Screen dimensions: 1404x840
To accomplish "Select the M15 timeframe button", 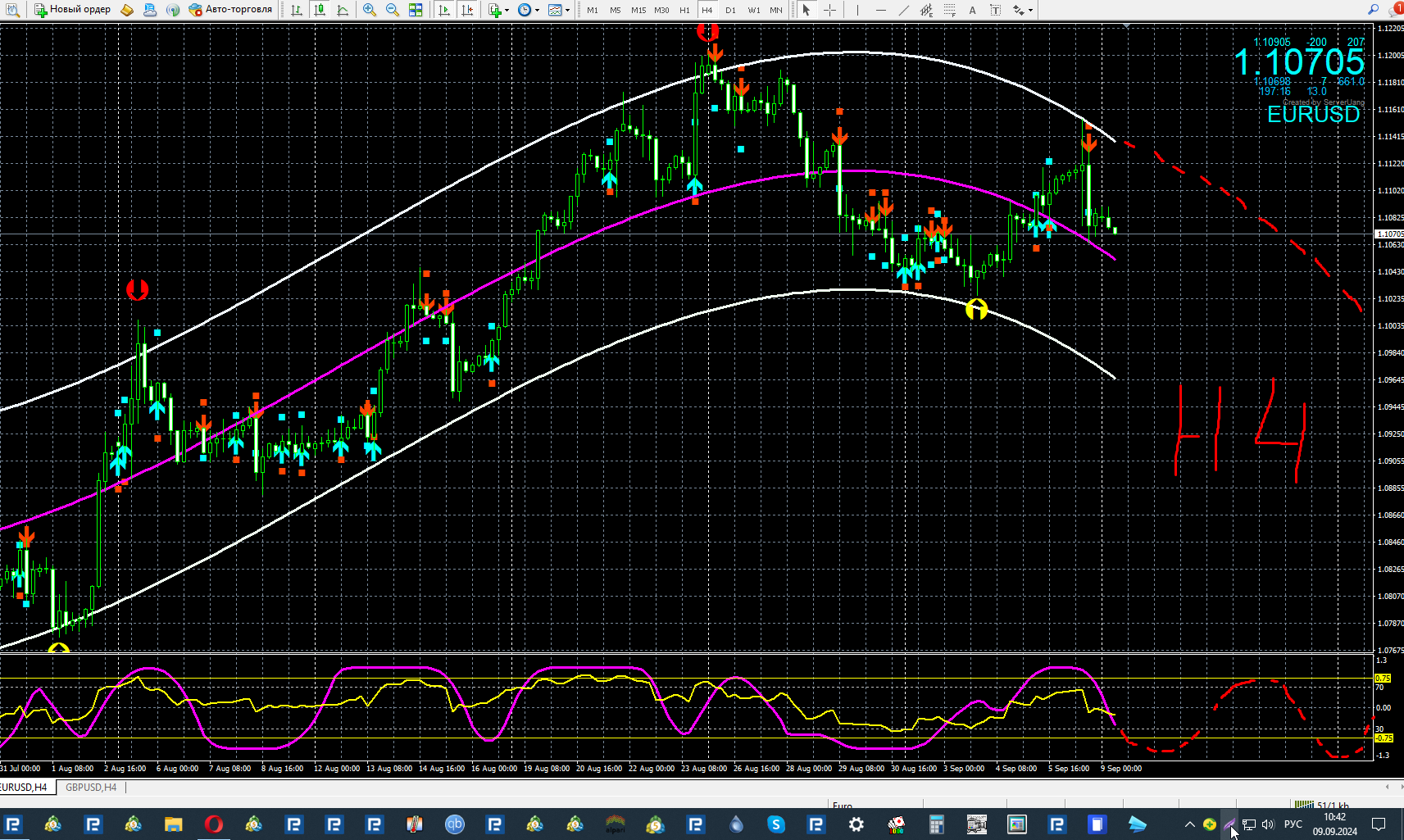I will [x=638, y=10].
